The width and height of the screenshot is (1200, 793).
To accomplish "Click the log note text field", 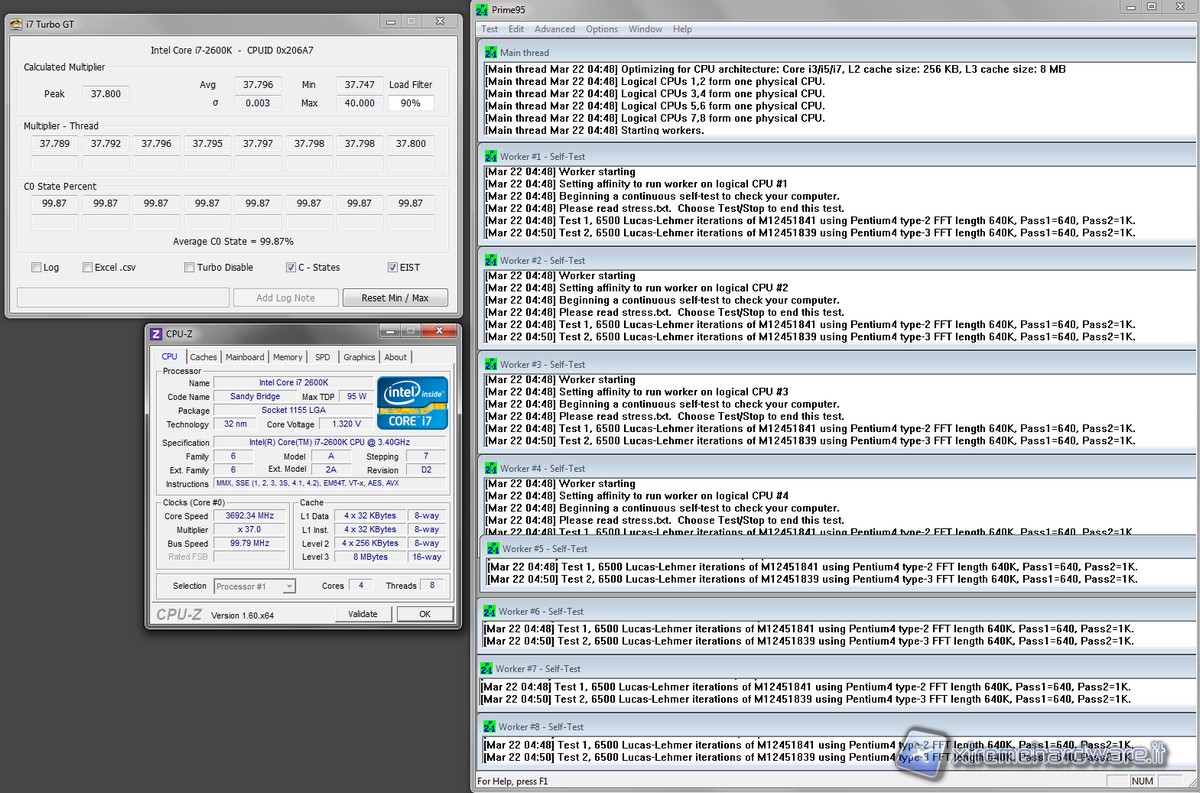I will click(x=122, y=298).
